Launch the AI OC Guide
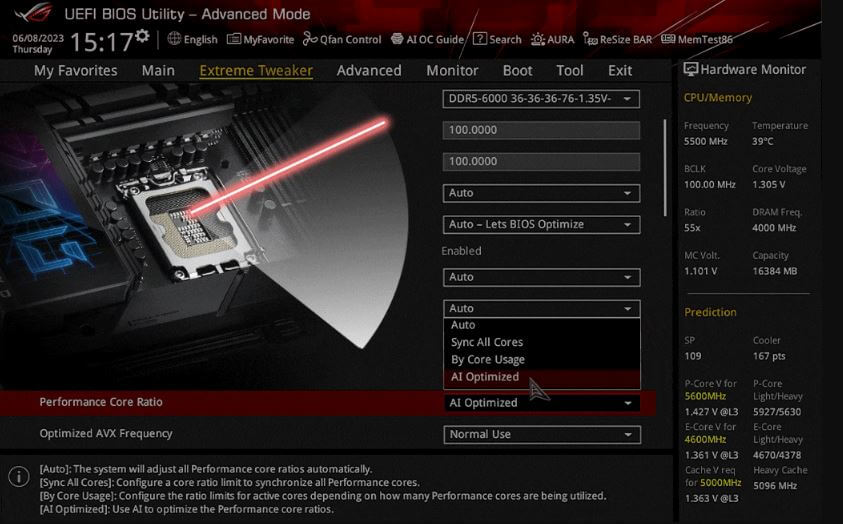This screenshot has height=524, width=843. click(x=427, y=39)
